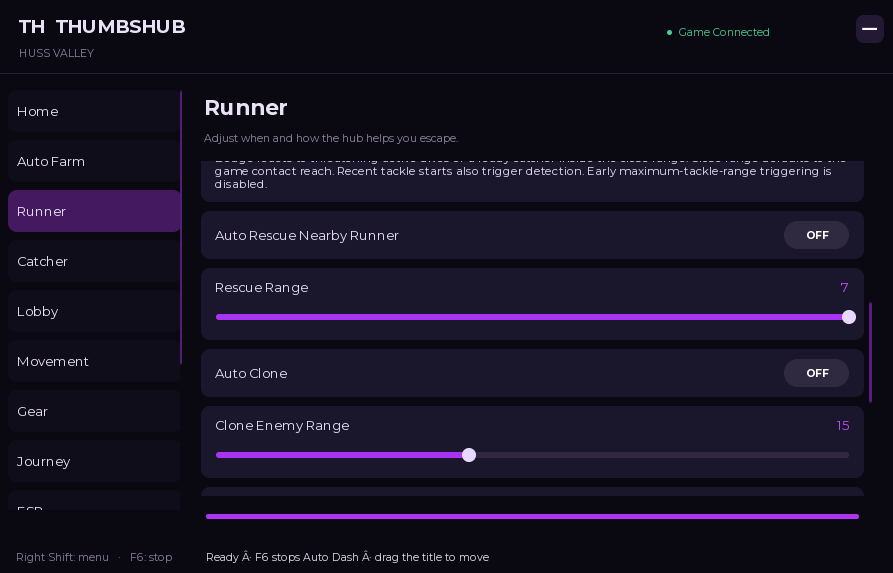Click the Rescue Range label
The height and width of the screenshot is (573, 893).
click(x=261, y=288)
